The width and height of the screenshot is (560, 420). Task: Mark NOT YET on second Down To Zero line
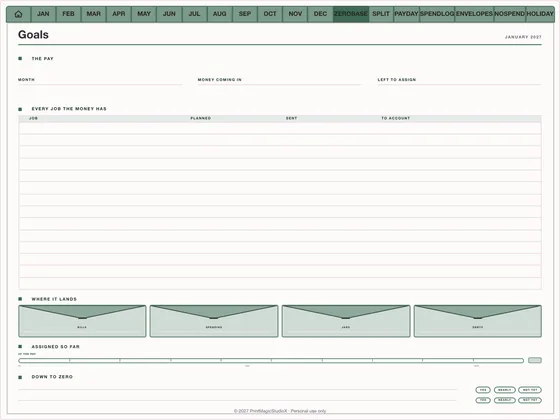point(530,400)
